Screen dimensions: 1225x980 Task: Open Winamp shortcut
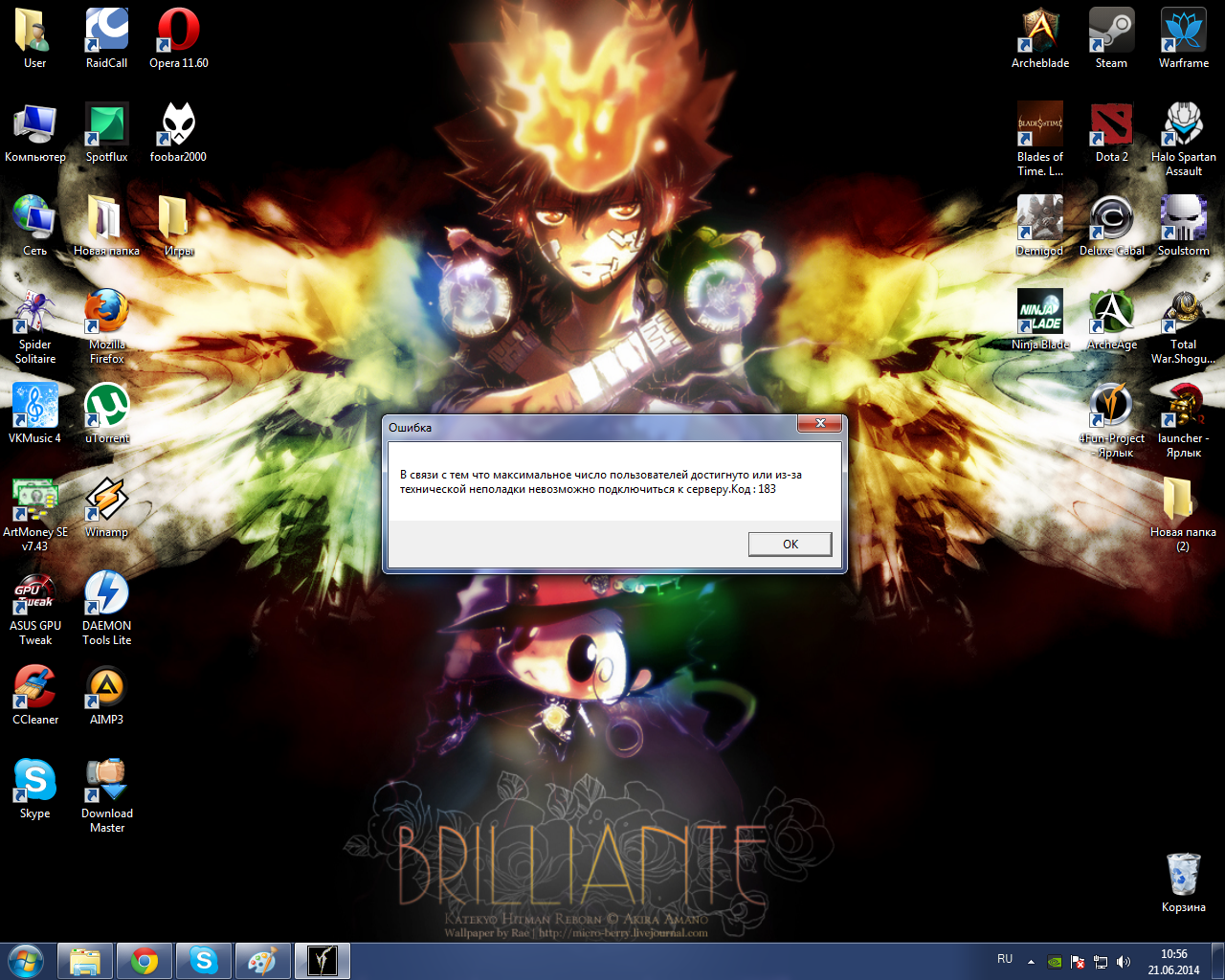click(106, 508)
